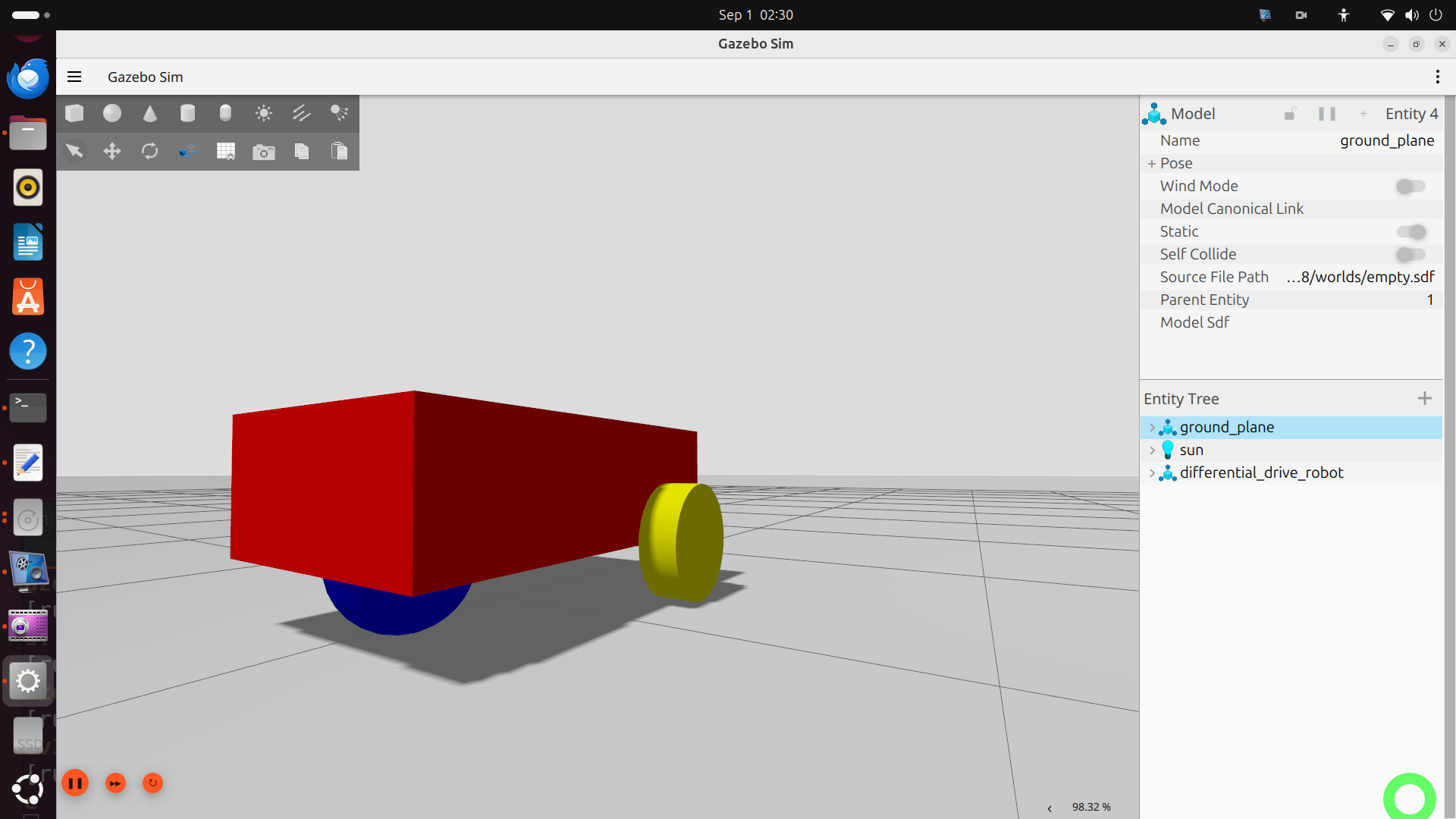Select the translate/move tool icon

pos(111,151)
